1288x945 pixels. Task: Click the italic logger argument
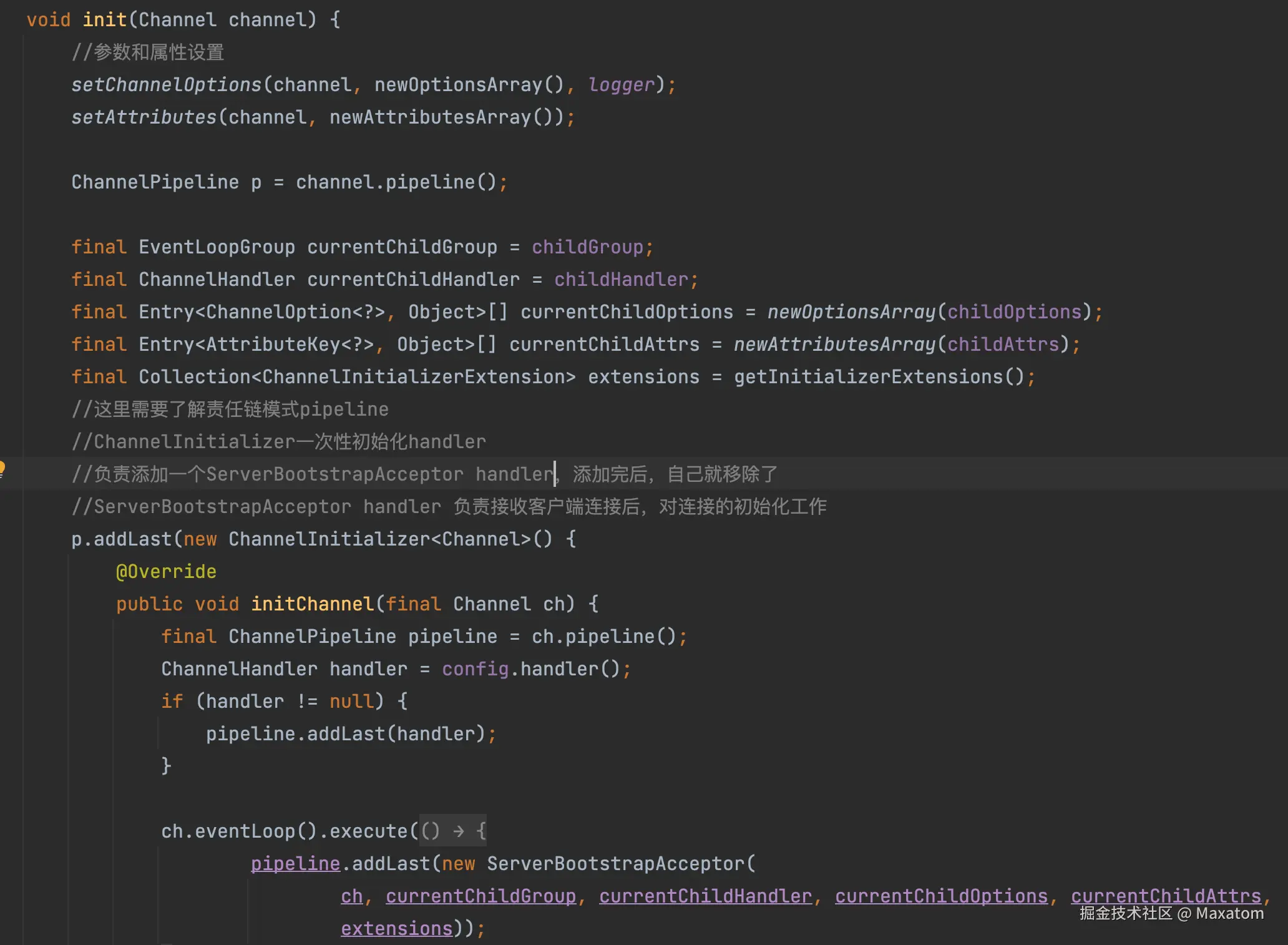tap(621, 85)
